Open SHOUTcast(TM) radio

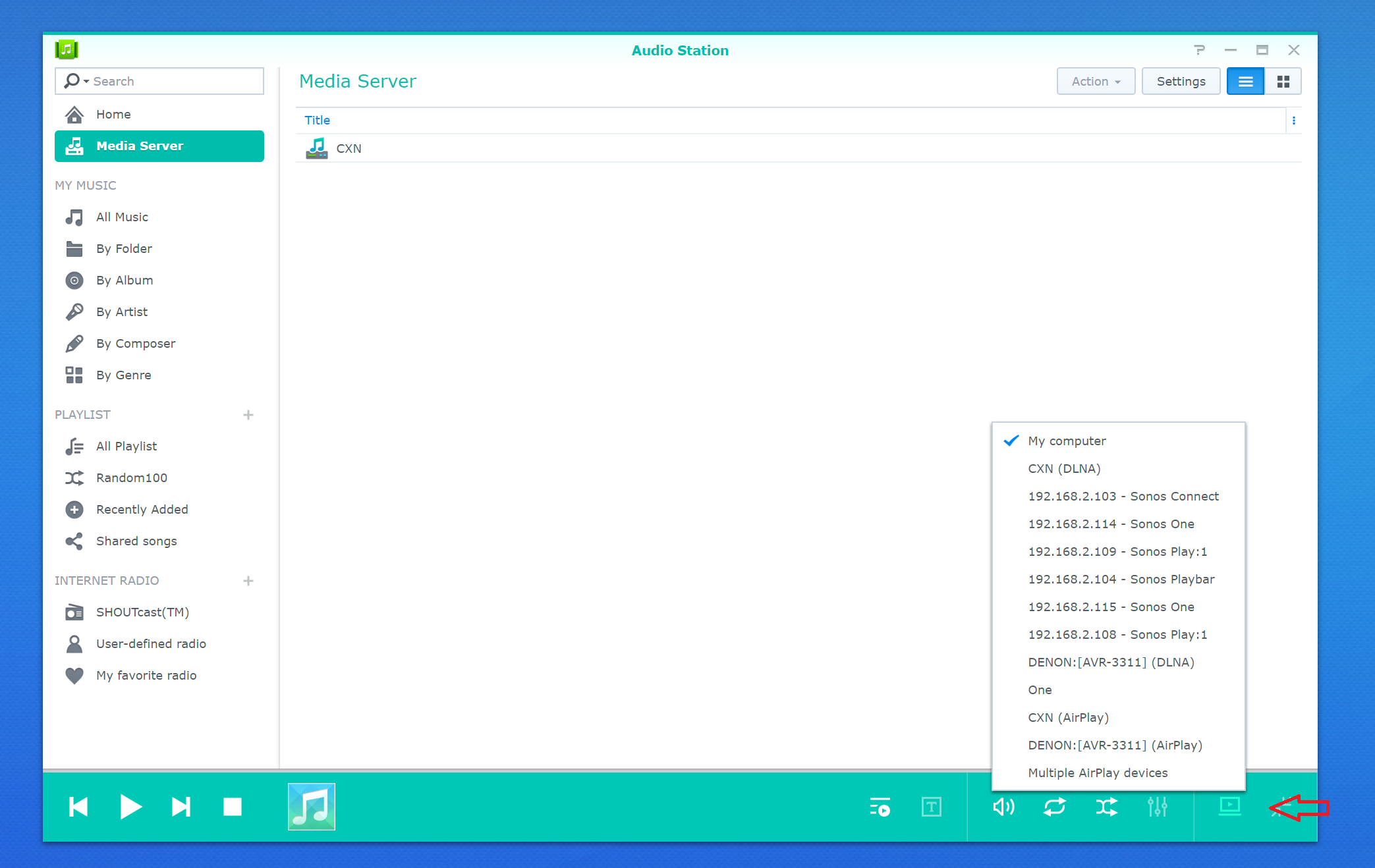[159, 612]
